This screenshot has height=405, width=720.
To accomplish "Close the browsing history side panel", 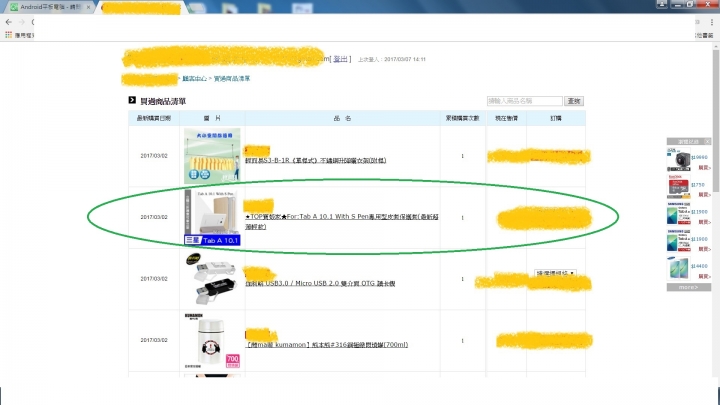I will click(708, 141).
